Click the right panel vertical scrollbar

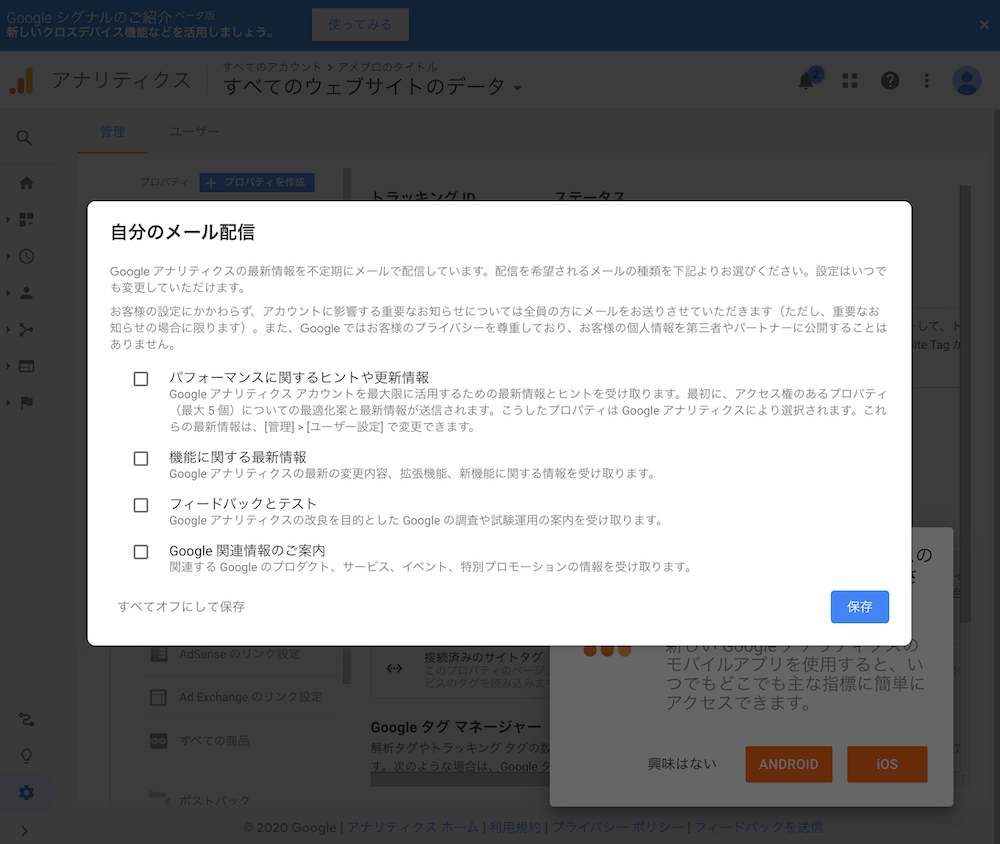[x=965, y=404]
